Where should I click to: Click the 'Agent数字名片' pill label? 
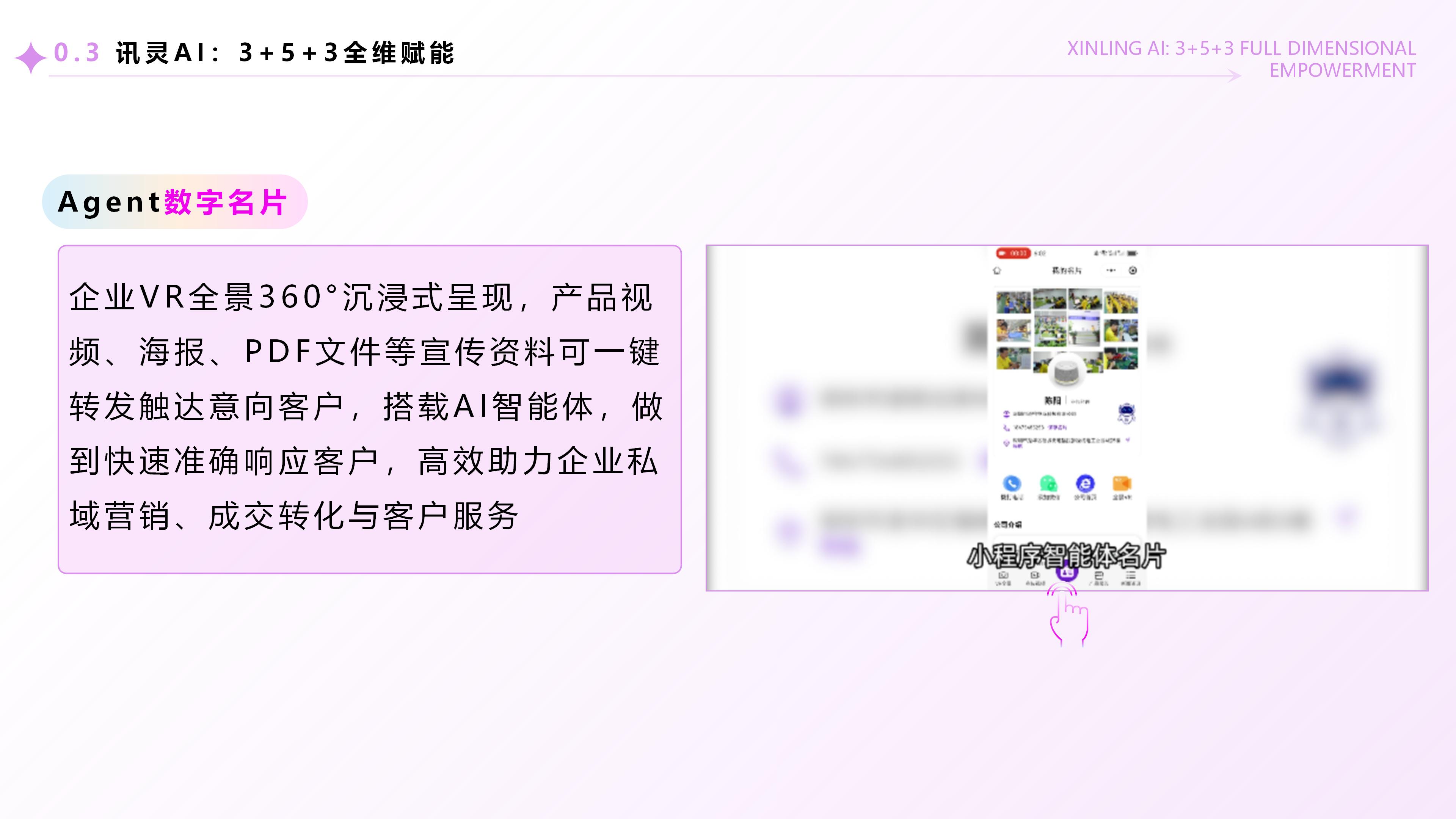(x=175, y=202)
